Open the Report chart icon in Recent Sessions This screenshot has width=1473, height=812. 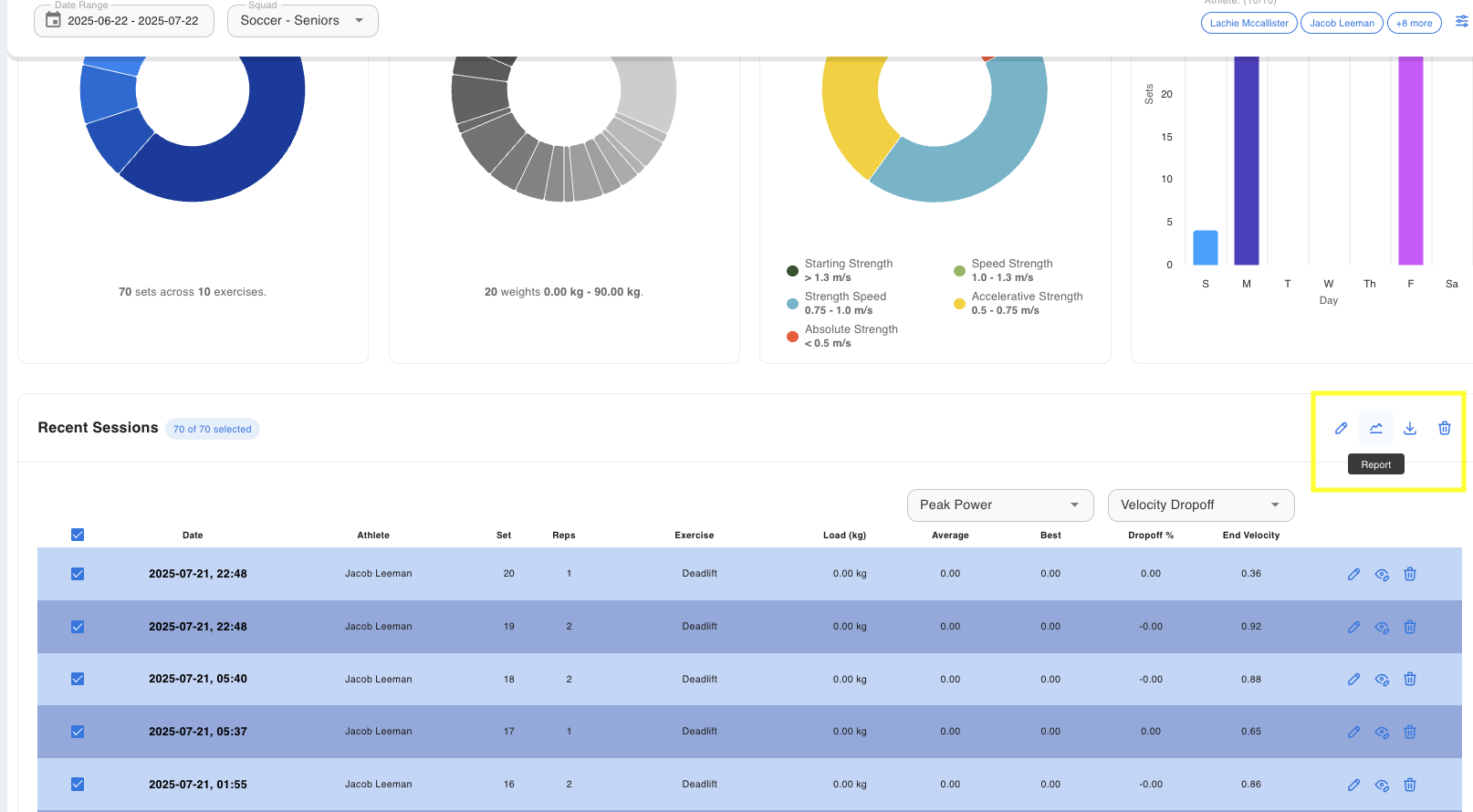pyautogui.click(x=1376, y=428)
